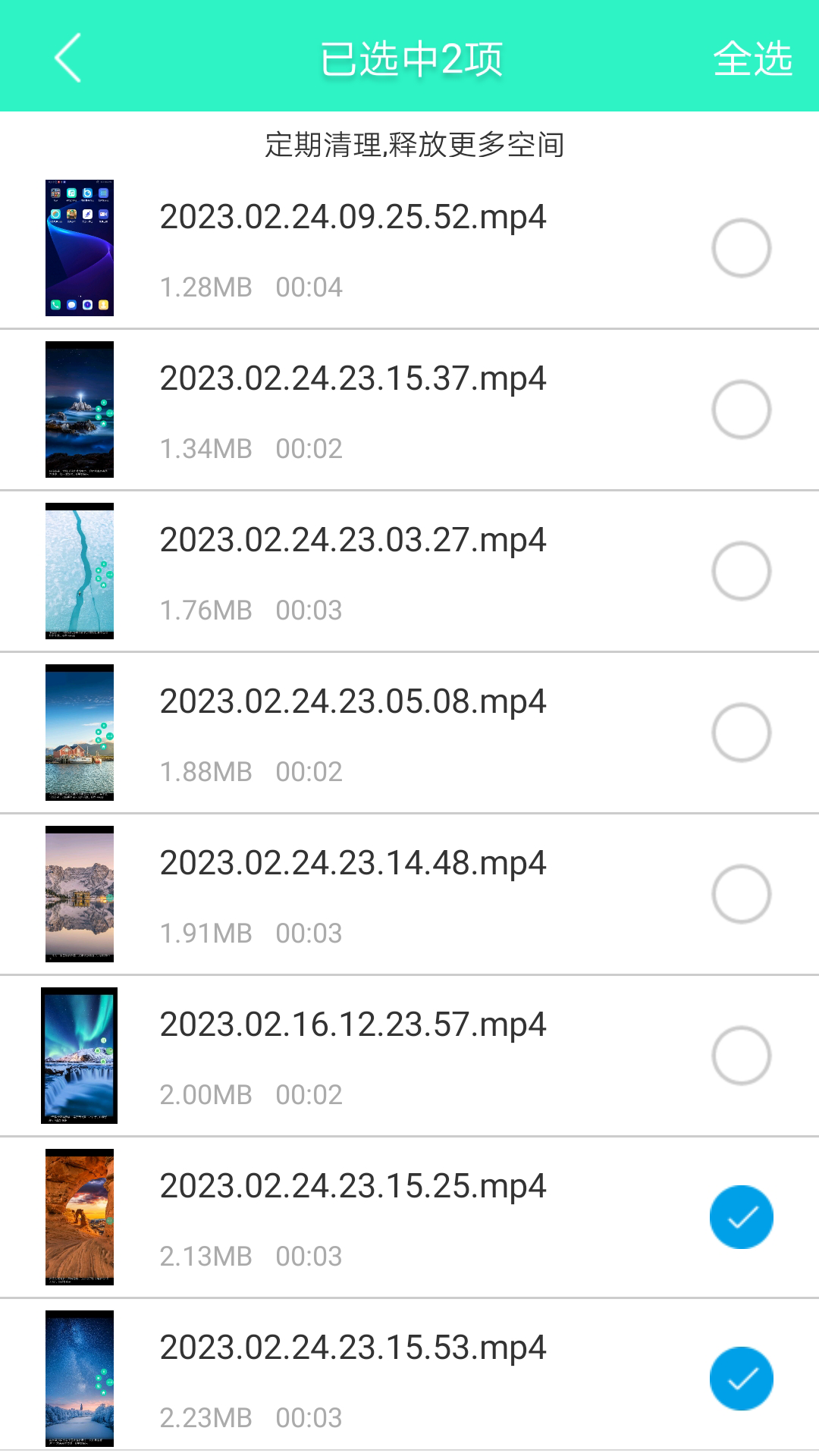The image size is (819, 1456).
Task: Select checkbox for 2023.02.24.09.25.52.mp4
Action: (742, 248)
